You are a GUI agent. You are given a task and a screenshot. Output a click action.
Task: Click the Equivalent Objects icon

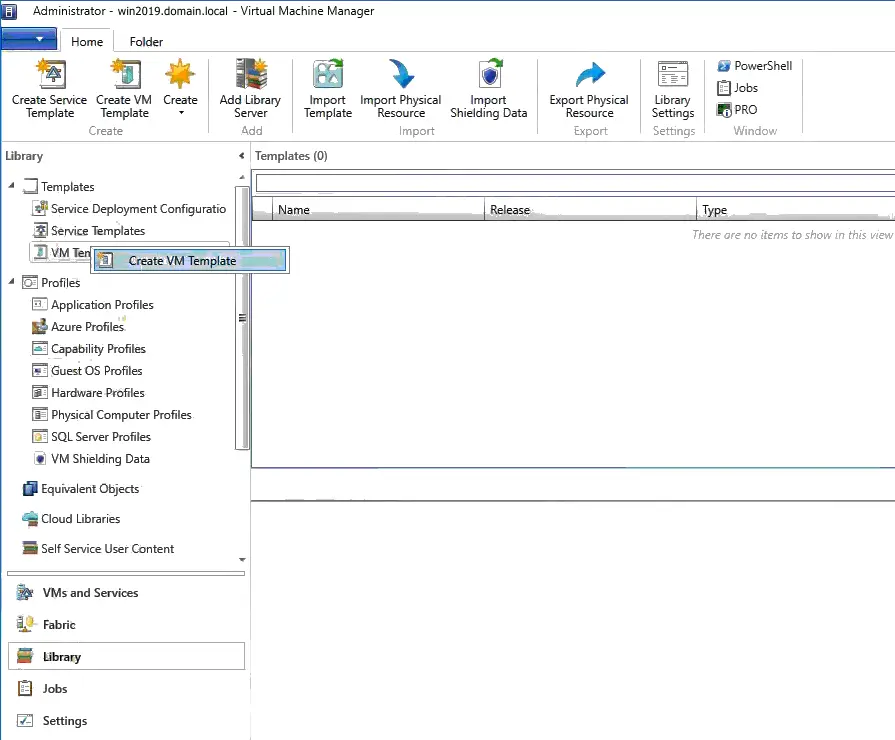point(30,489)
